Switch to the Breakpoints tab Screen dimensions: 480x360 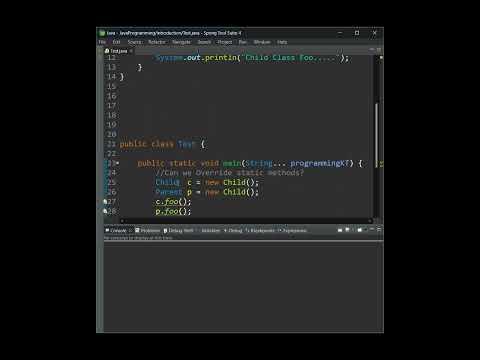(260, 230)
